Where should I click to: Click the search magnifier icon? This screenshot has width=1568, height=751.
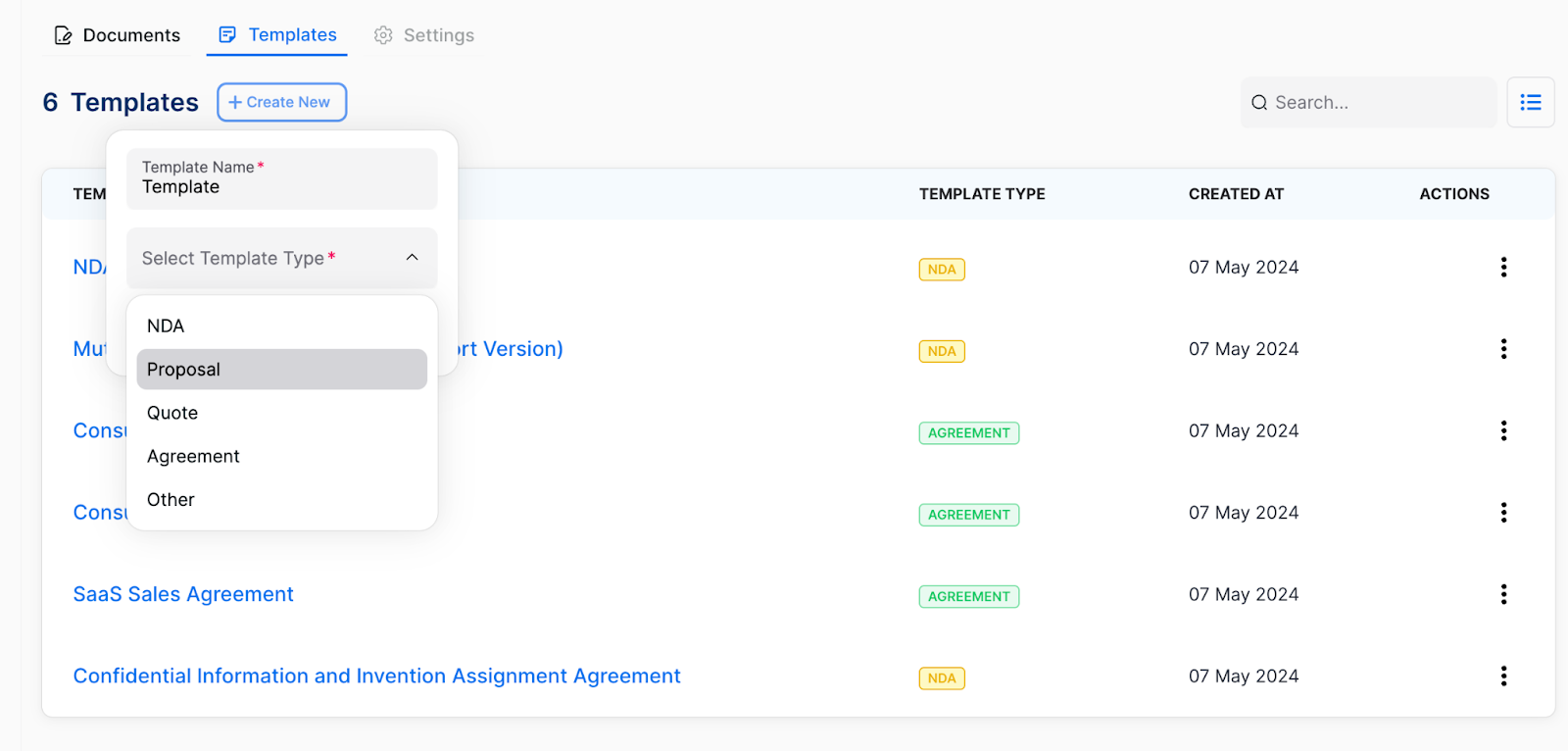point(1259,103)
